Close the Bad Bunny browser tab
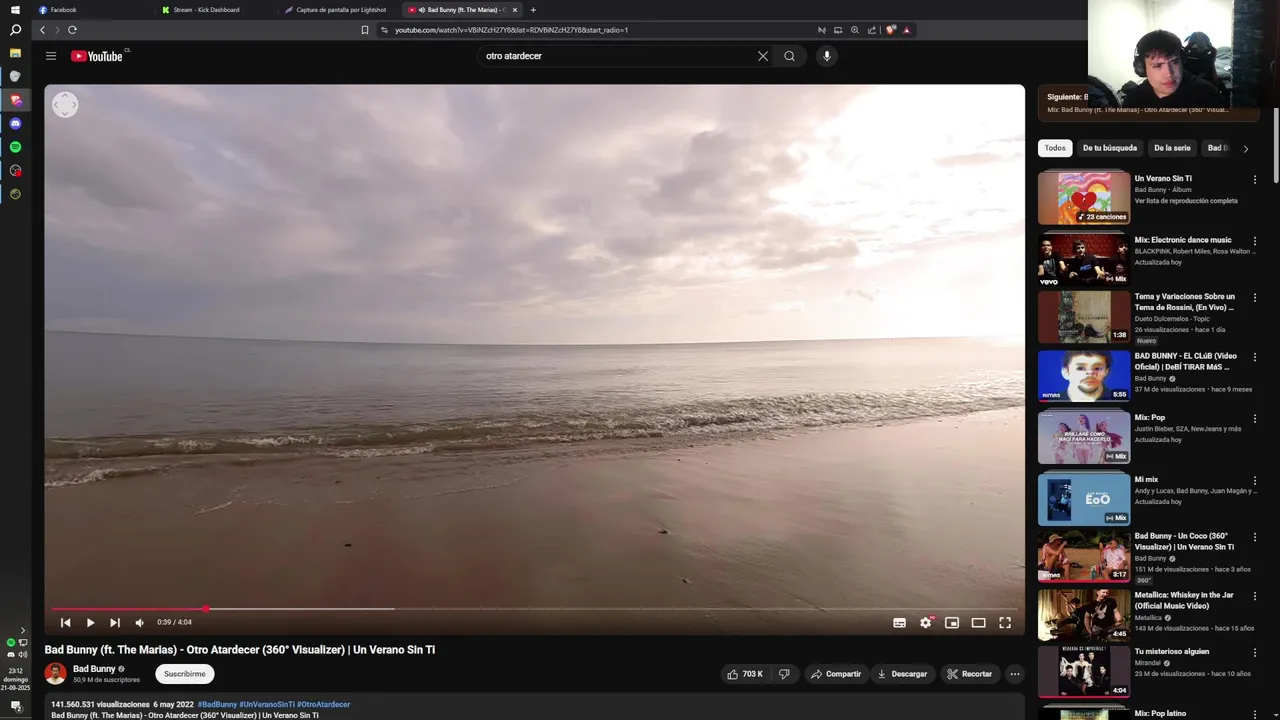This screenshot has height=720, width=1280. pyautogui.click(x=515, y=10)
